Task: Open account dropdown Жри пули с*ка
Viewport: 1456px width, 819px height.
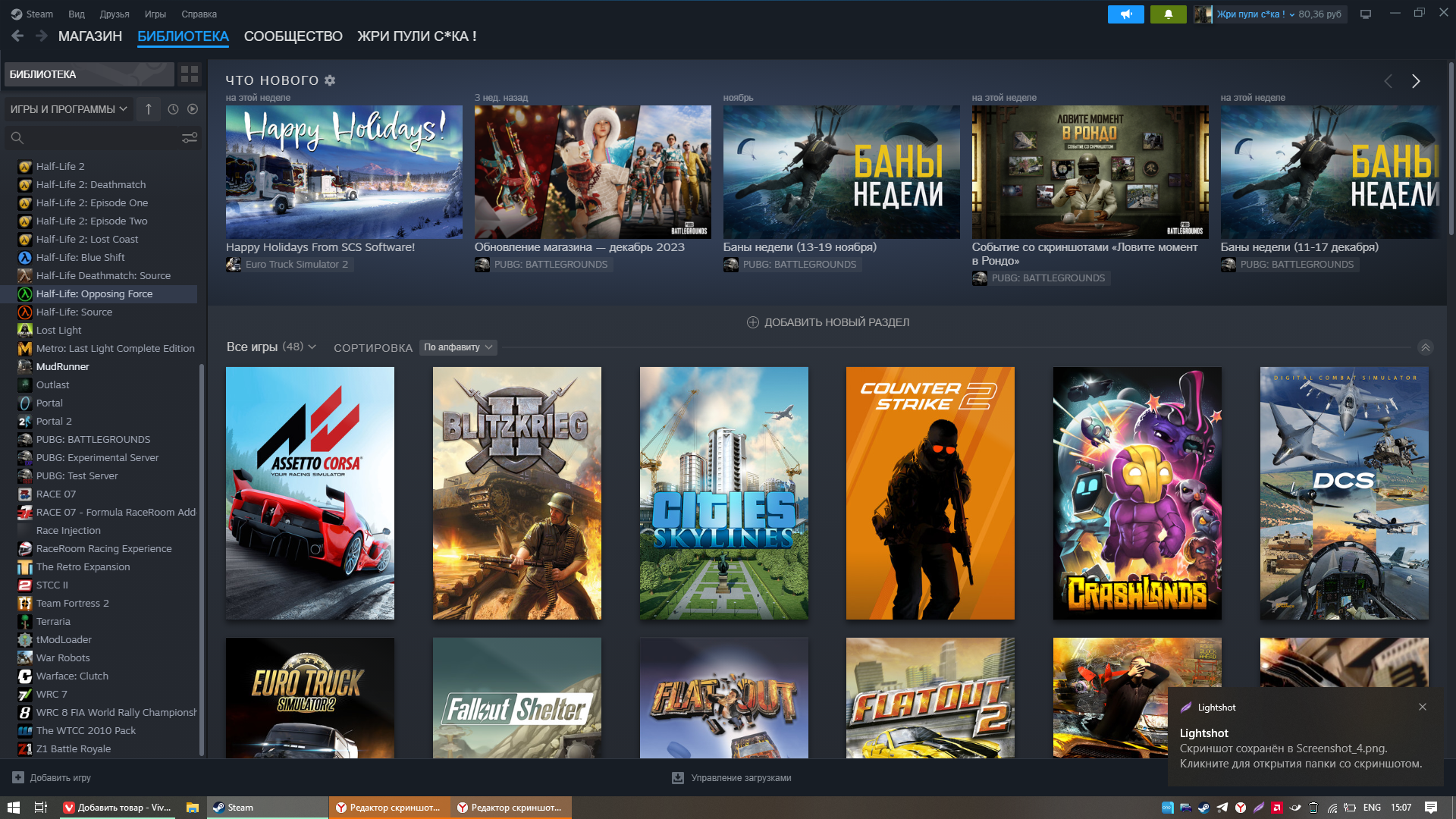Action: (x=1256, y=14)
